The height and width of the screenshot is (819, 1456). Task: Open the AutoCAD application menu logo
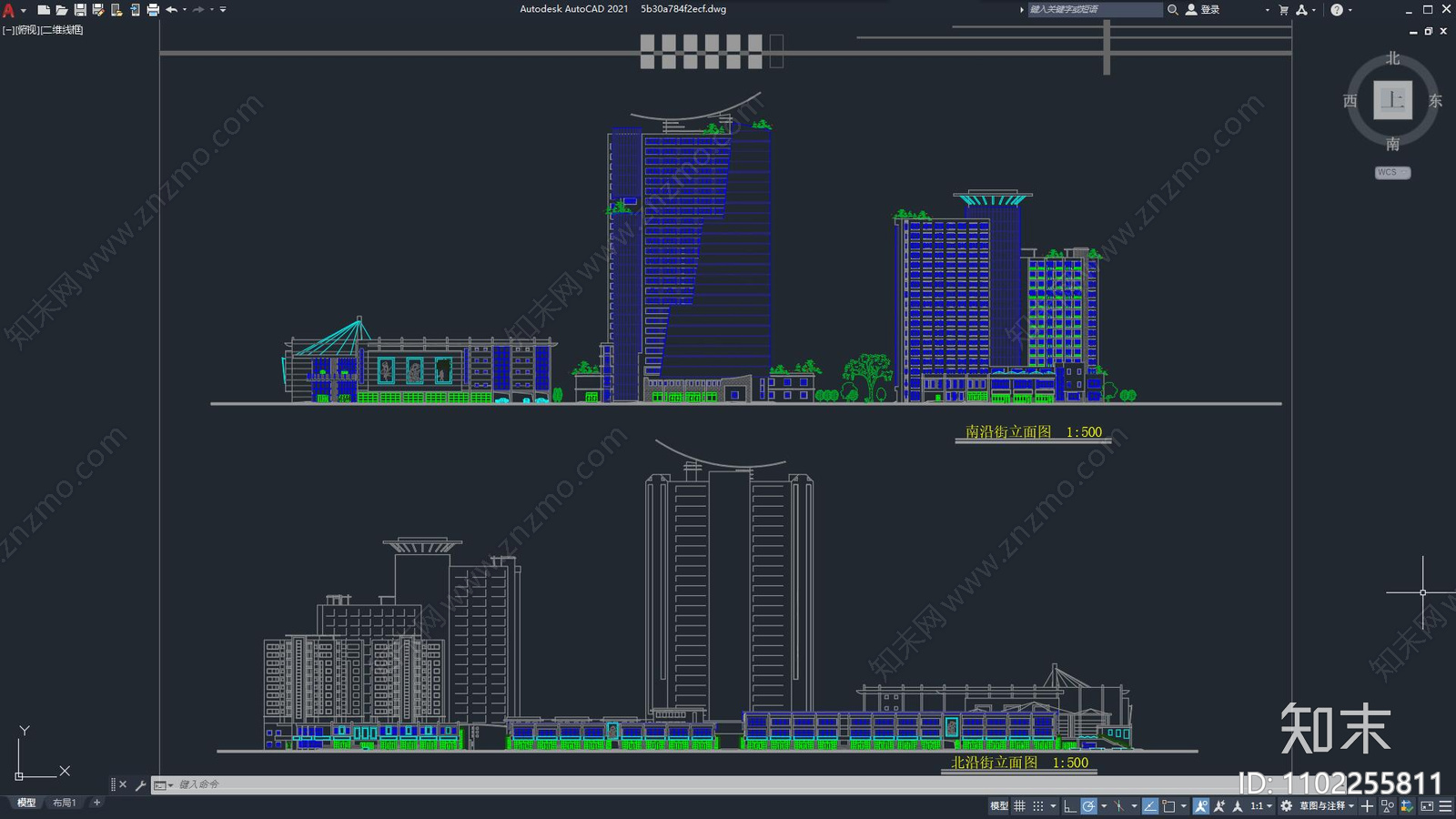point(8,10)
